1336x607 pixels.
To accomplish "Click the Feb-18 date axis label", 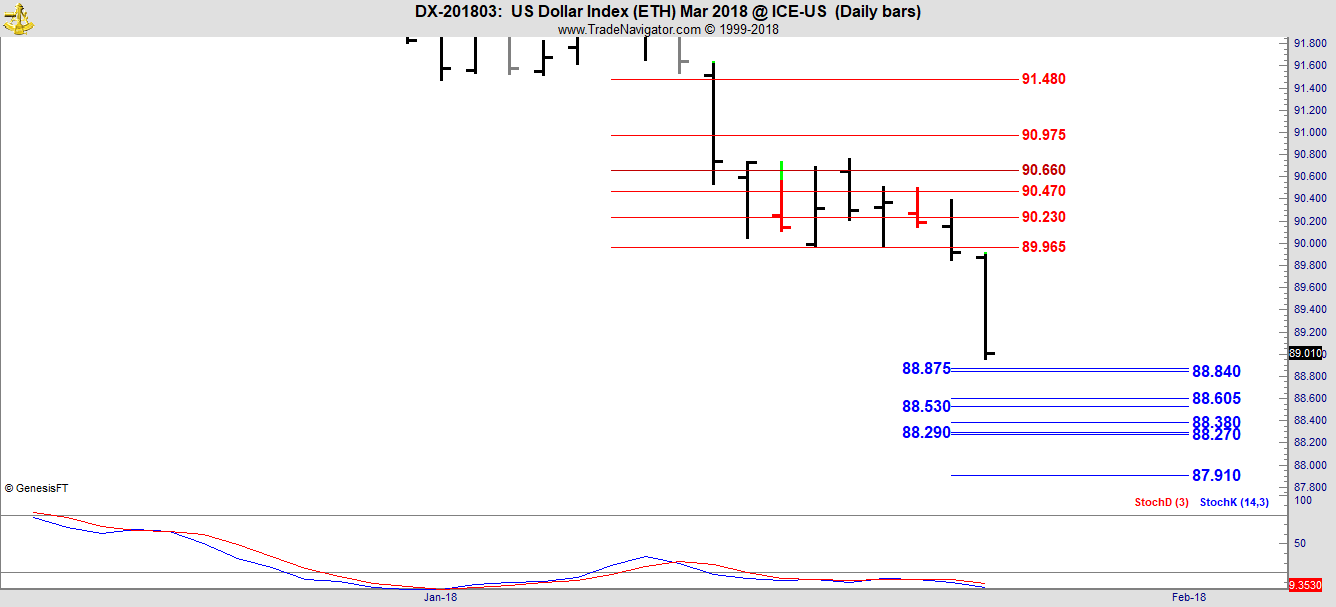I will click(1188, 597).
